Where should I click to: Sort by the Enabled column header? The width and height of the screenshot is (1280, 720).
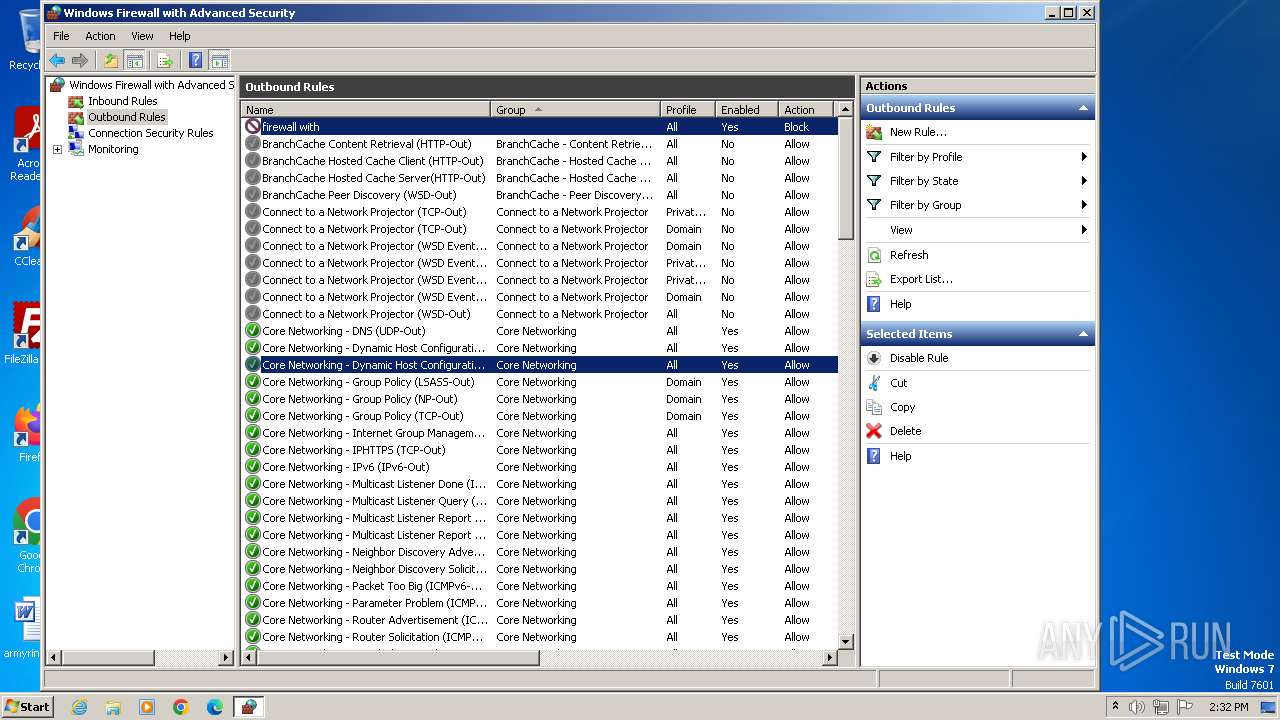point(747,110)
